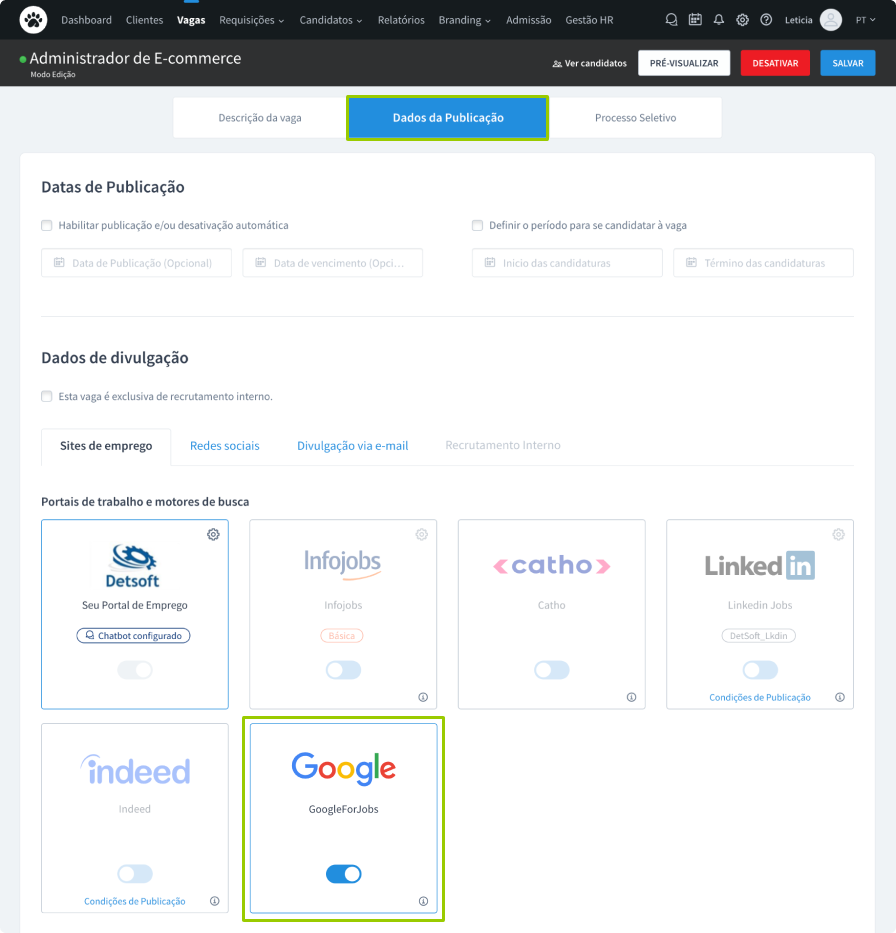Screen dimensions: 896x933
Task: Click info icon on GoogleForJobs card
Action: point(423,901)
